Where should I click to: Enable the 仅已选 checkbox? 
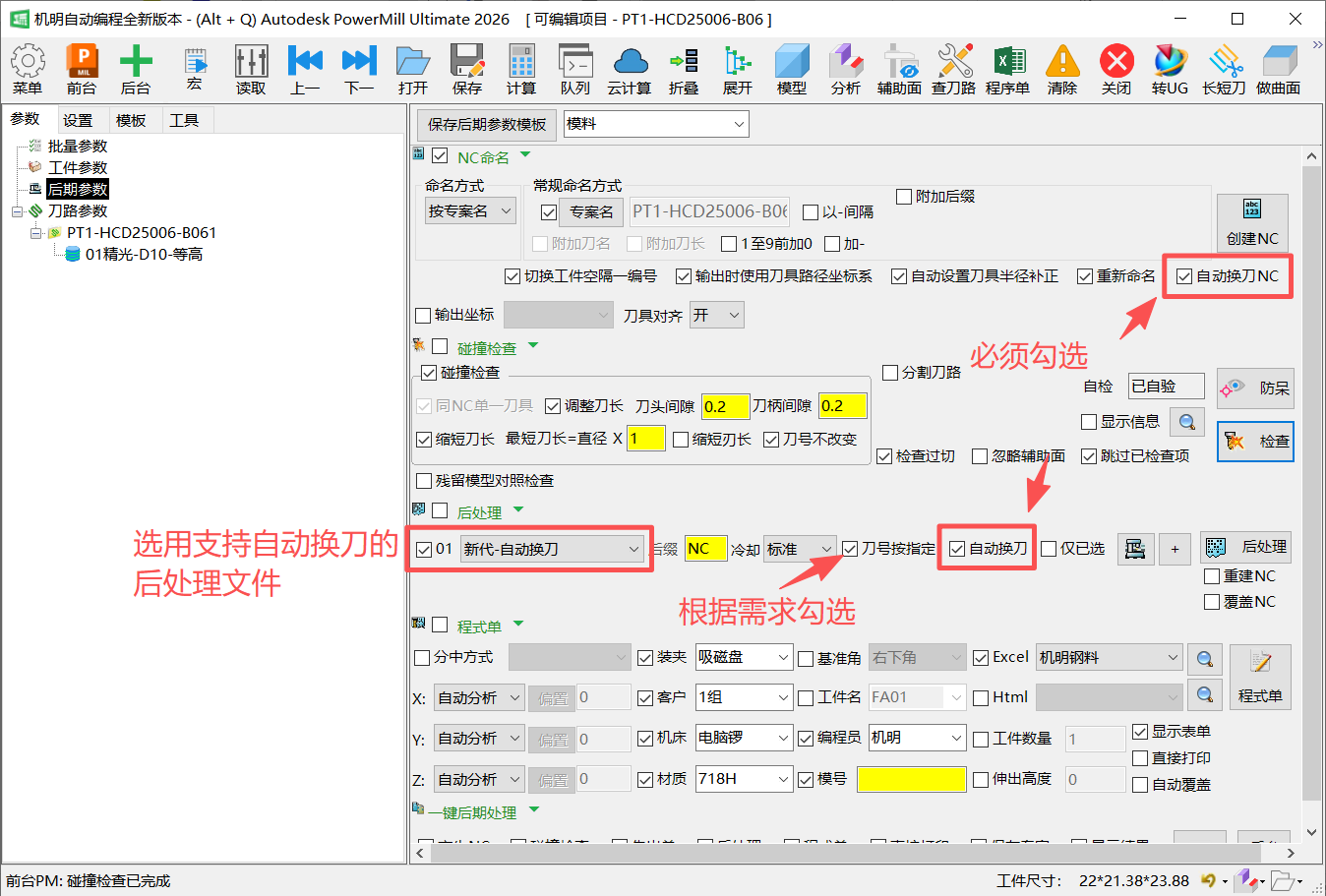(1049, 549)
